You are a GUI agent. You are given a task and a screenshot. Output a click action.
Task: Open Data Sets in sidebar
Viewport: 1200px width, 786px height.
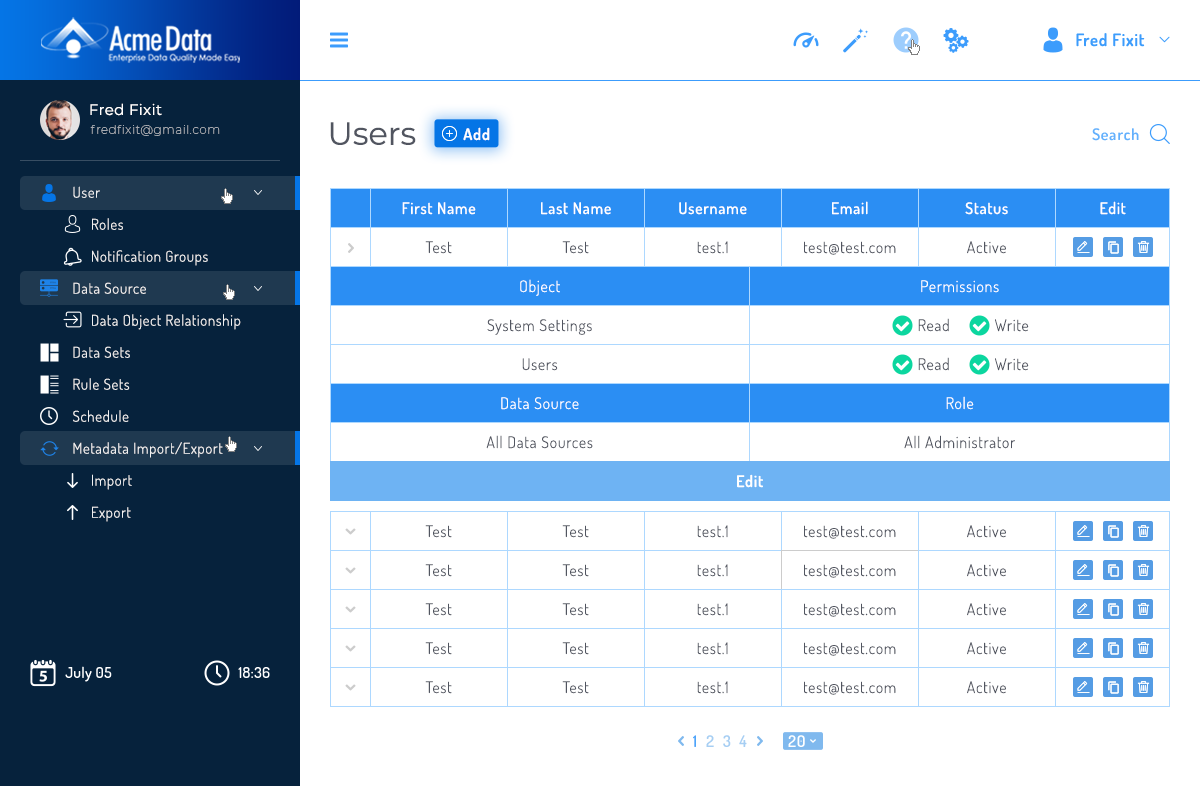(100, 353)
